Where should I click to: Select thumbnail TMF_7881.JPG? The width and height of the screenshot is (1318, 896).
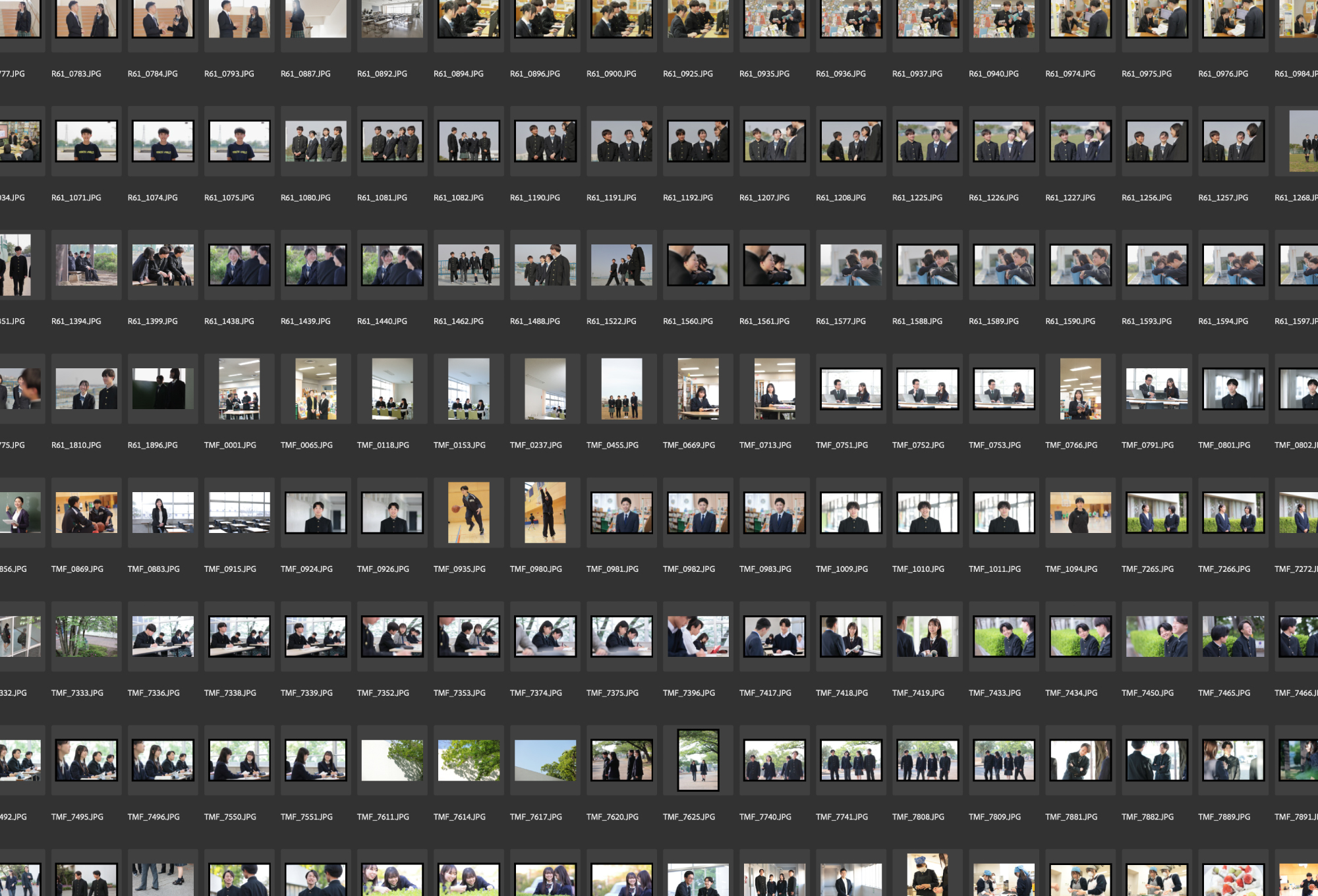coord(1080,760)
